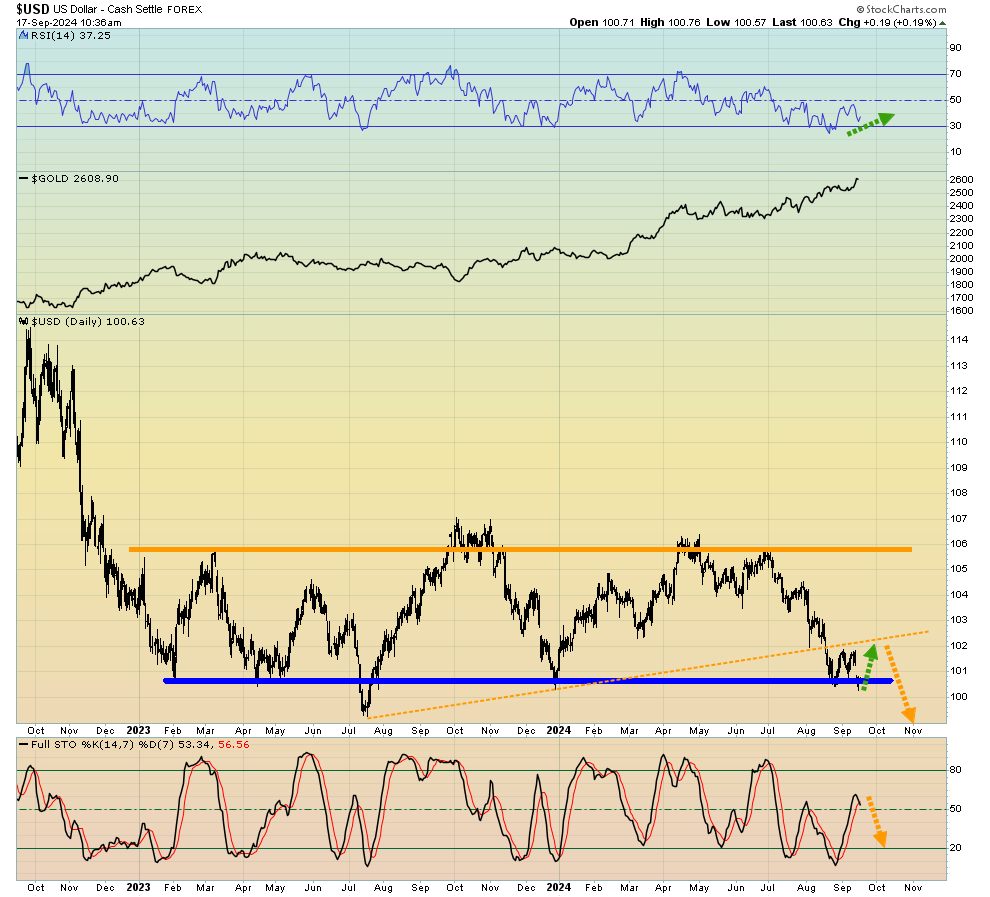Click the 2023 marker on bottom time axis
Image resolution: width=990 pixels, height=897 pixels.
pos(138,885)
